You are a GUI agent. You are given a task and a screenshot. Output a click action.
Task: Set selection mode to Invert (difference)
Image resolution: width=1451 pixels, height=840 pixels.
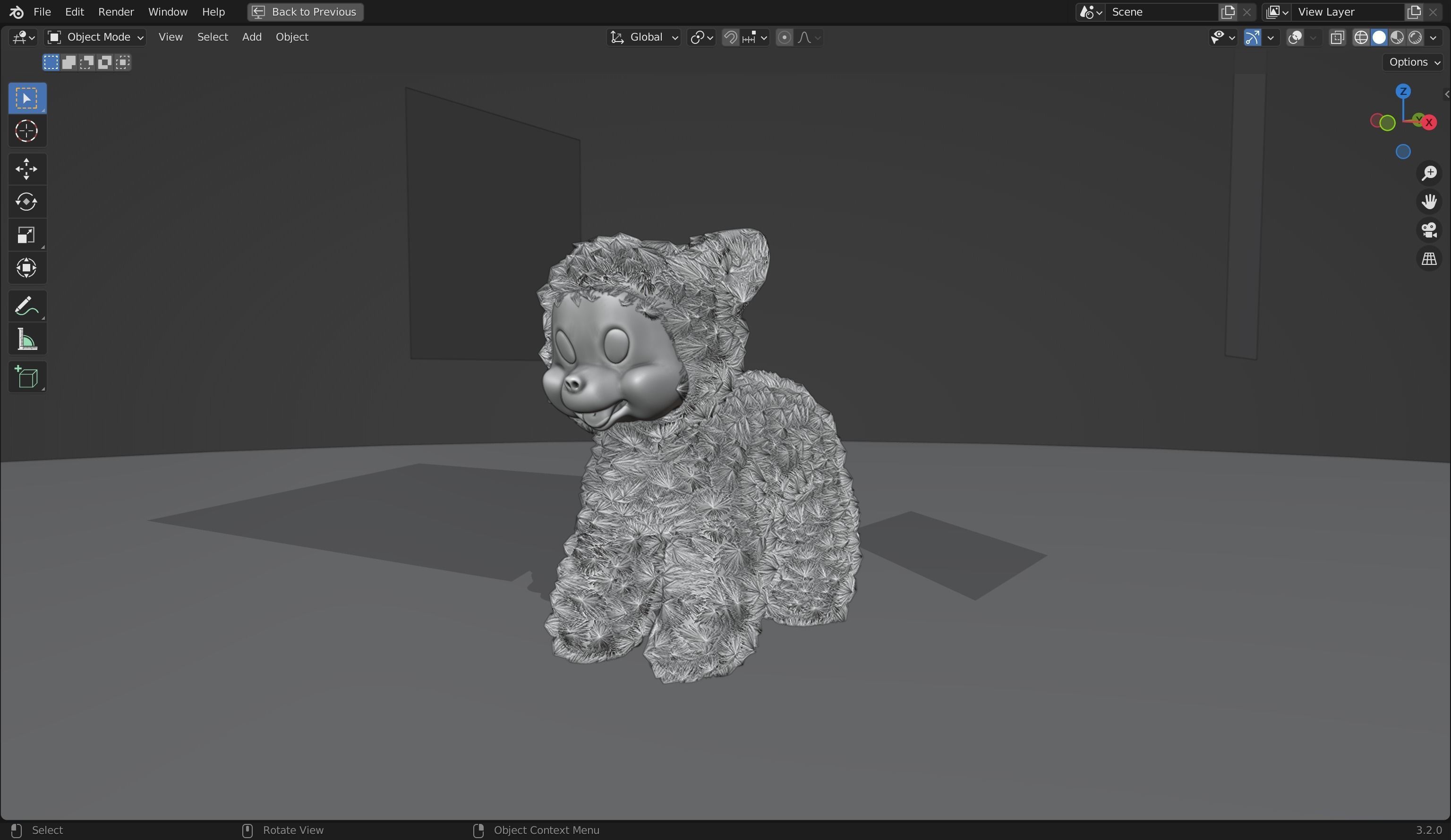point(105,62)
